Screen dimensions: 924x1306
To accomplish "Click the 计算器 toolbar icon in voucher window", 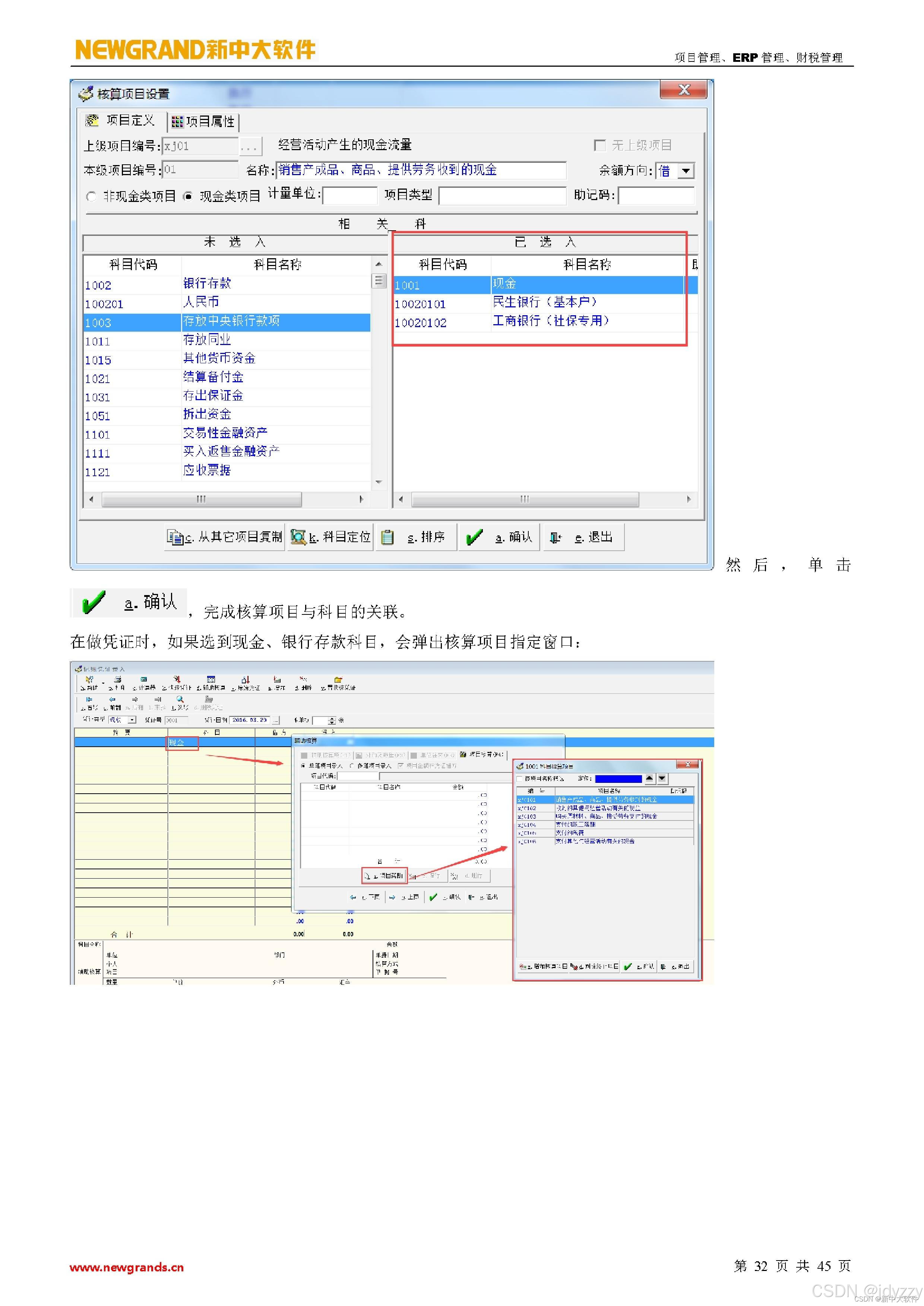I will point(143,679).
